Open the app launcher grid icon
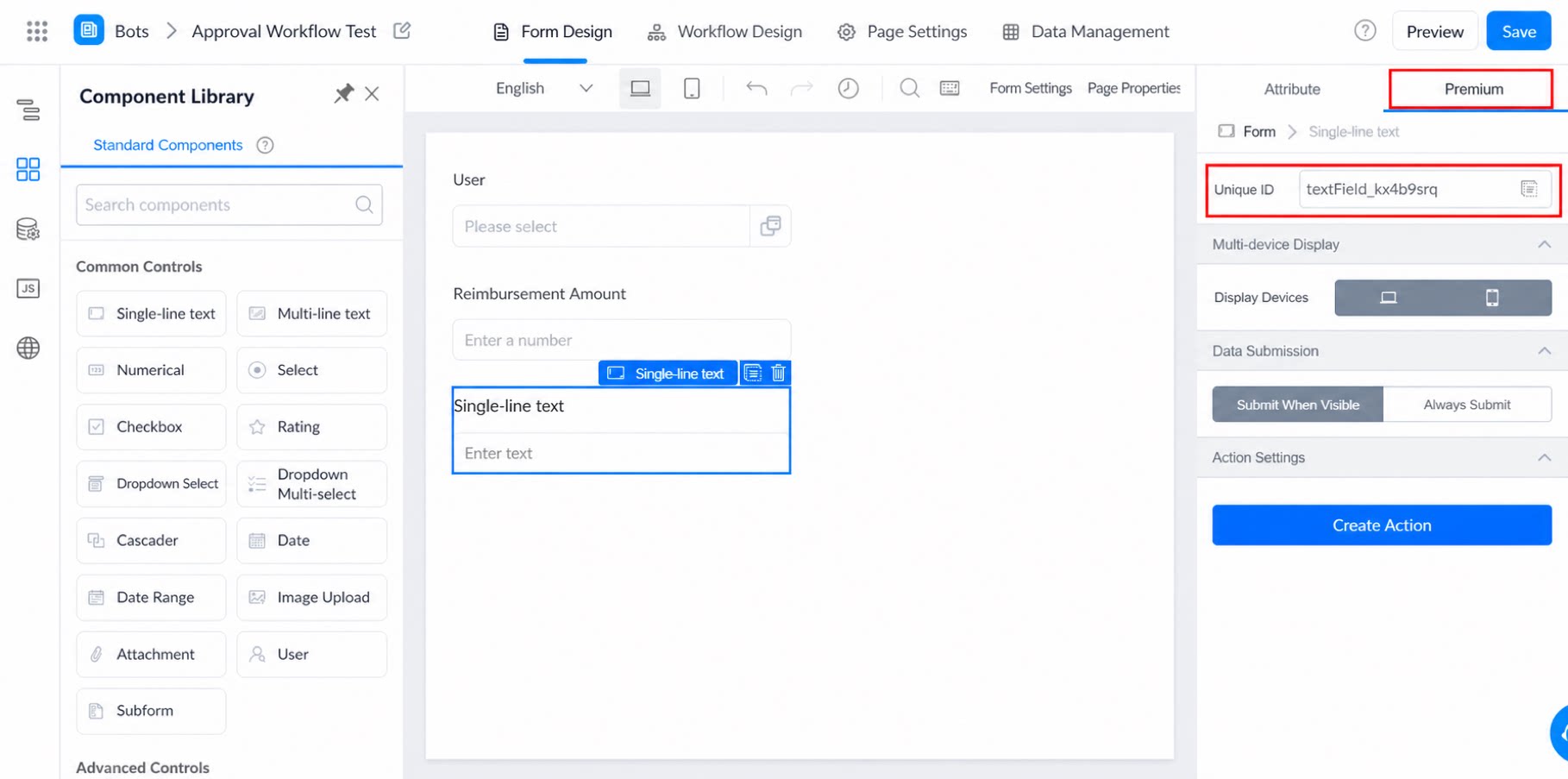The width and height of the screenshot is (1568, 779). coord(36,31)
